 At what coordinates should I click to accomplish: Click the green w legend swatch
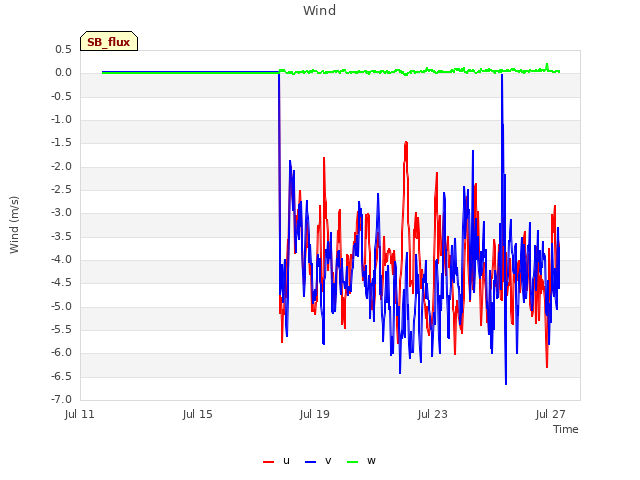pos(353,462)
